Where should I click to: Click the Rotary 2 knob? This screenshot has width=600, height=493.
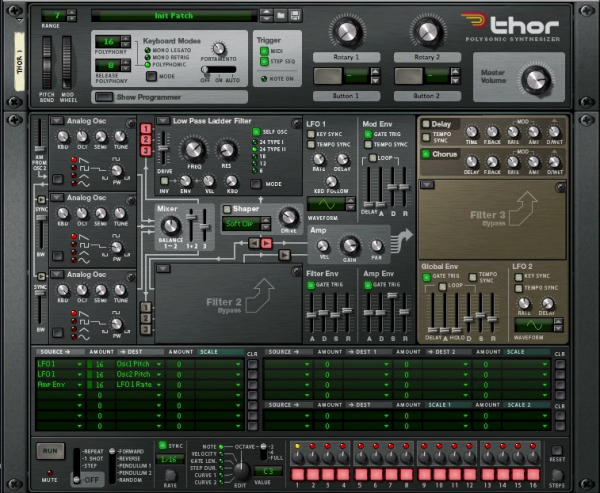[427, 31]
